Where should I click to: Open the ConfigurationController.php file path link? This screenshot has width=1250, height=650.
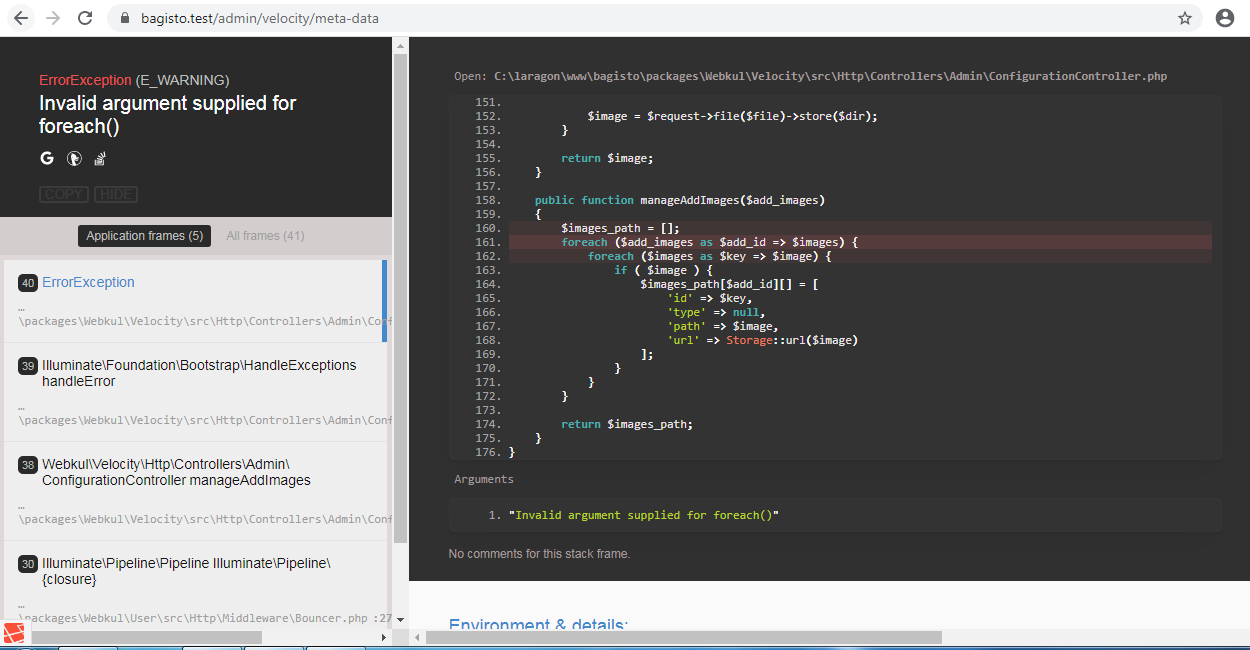coord(830,76)
